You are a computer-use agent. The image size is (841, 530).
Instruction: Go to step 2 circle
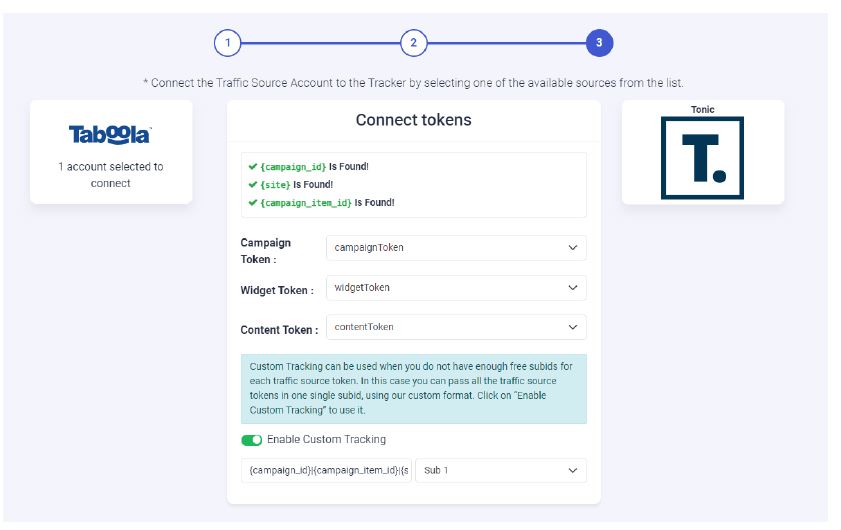click(413, 43)
